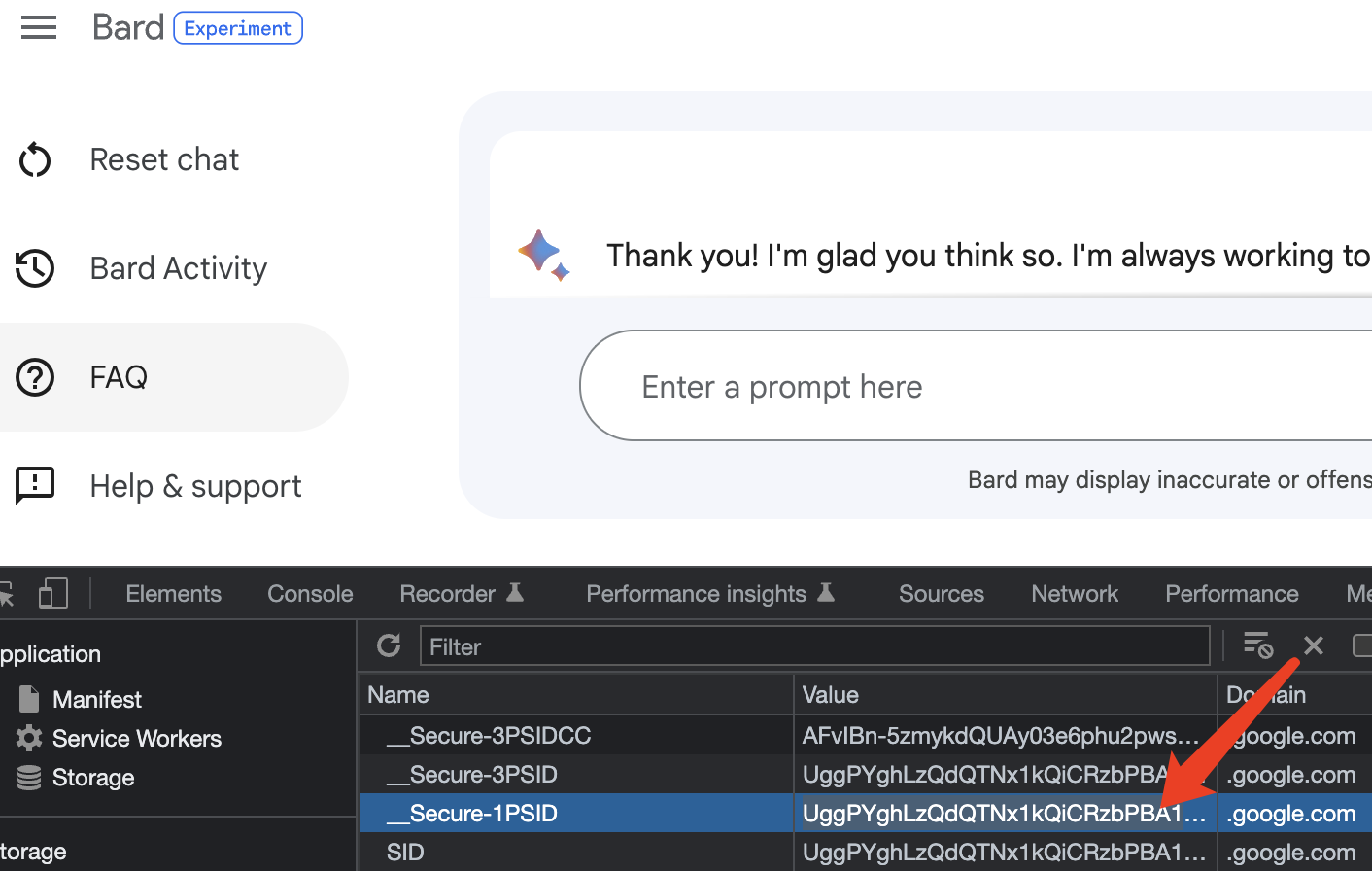Click the 'Bard may display inaccurate' disclaimer
1372x871 pixels.
tap(1169, 480)
